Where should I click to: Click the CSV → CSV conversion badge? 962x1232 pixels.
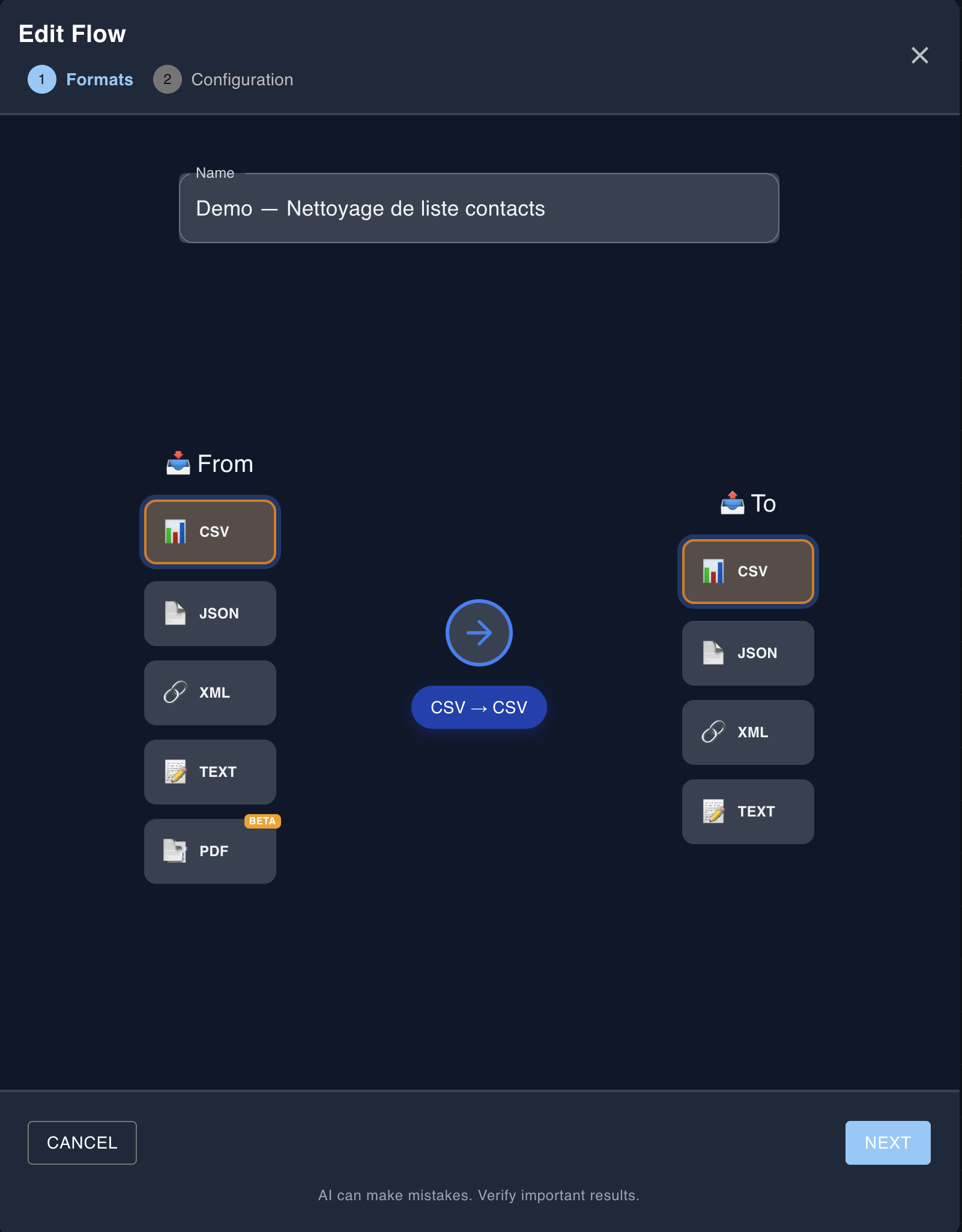(479, 707)
